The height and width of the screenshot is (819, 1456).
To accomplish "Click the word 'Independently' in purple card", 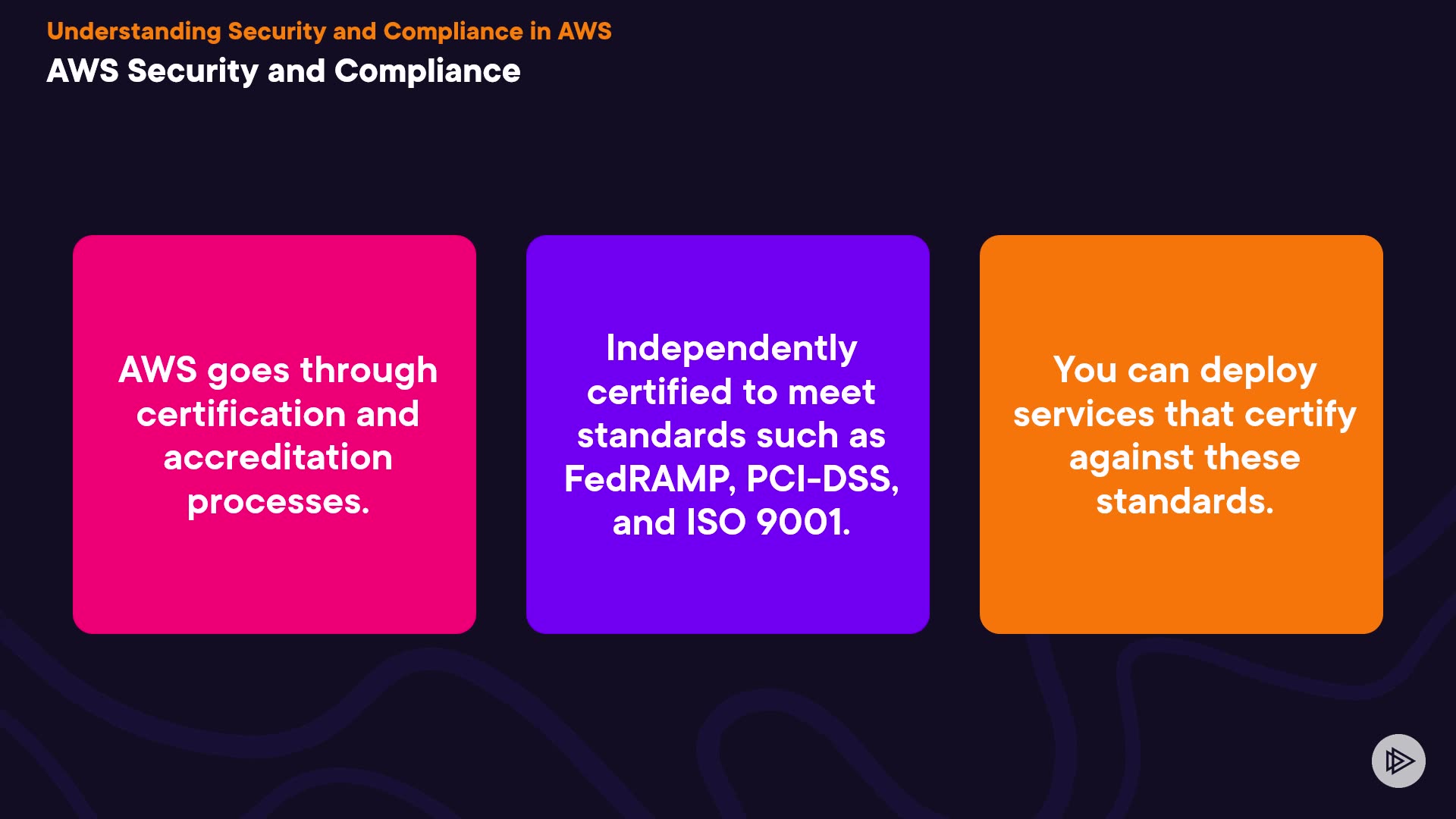I will tap(731, 348).
